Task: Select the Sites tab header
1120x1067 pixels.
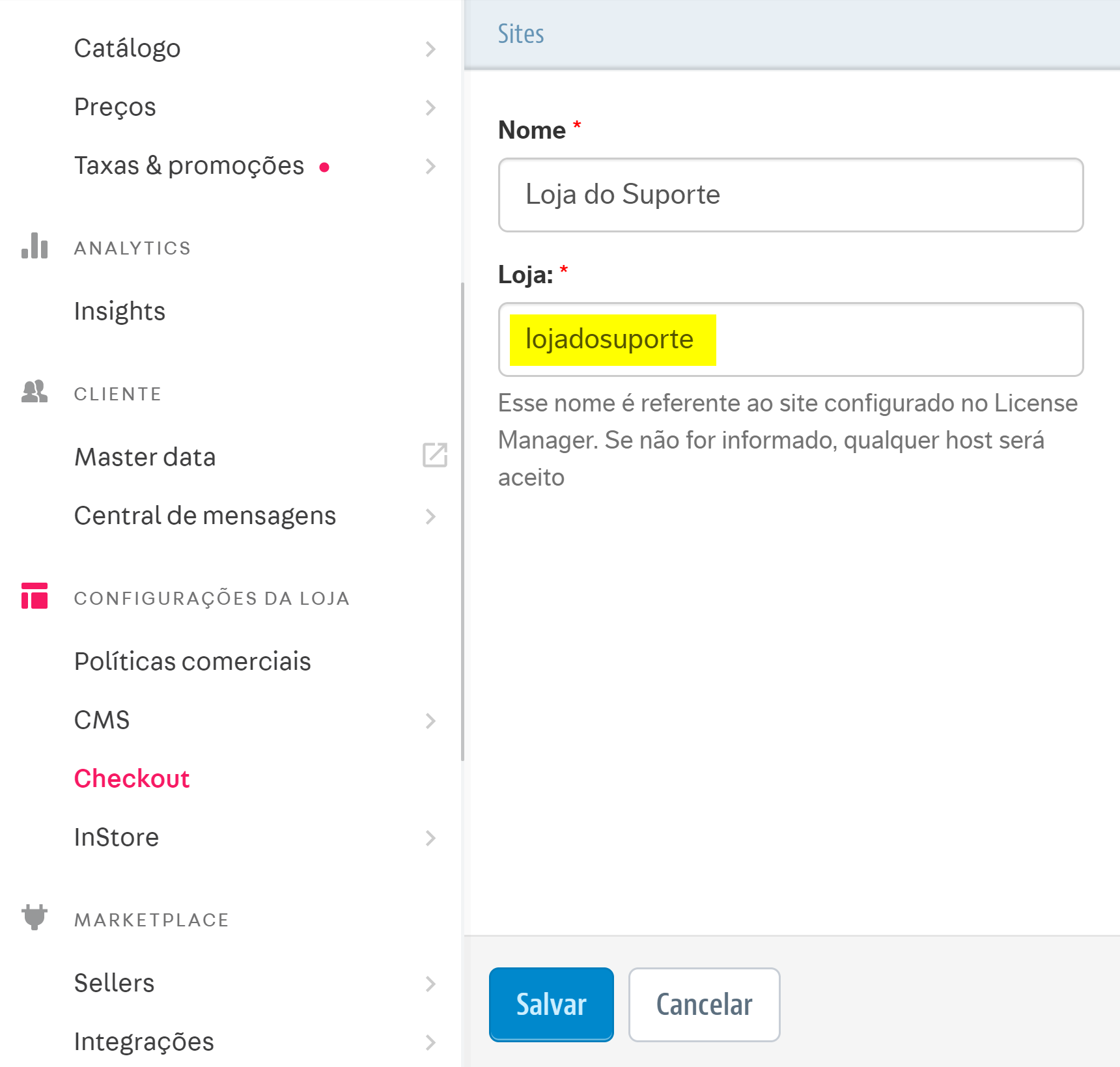Action: [521, 33]
